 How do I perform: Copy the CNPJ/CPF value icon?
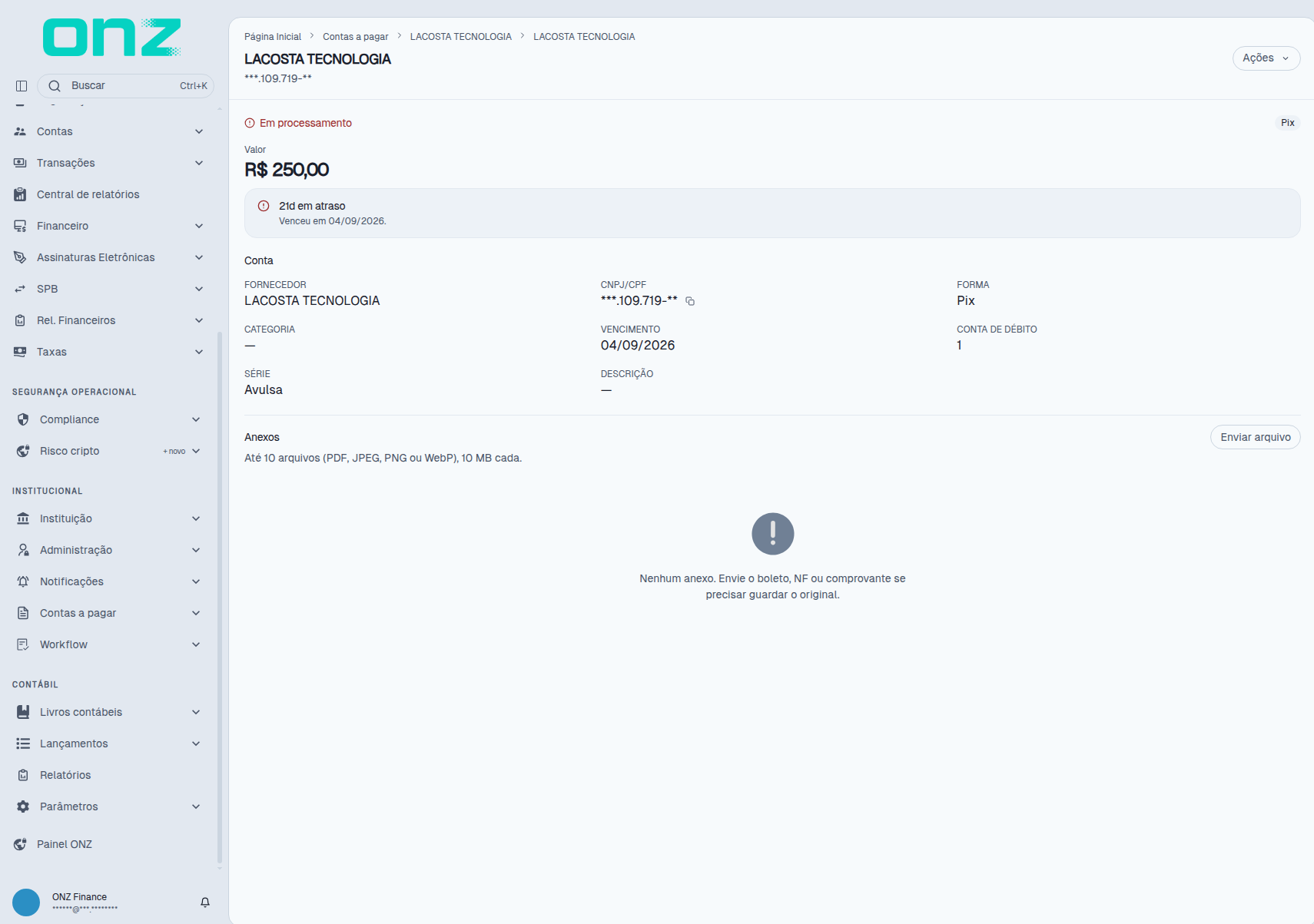coord(690,301)
